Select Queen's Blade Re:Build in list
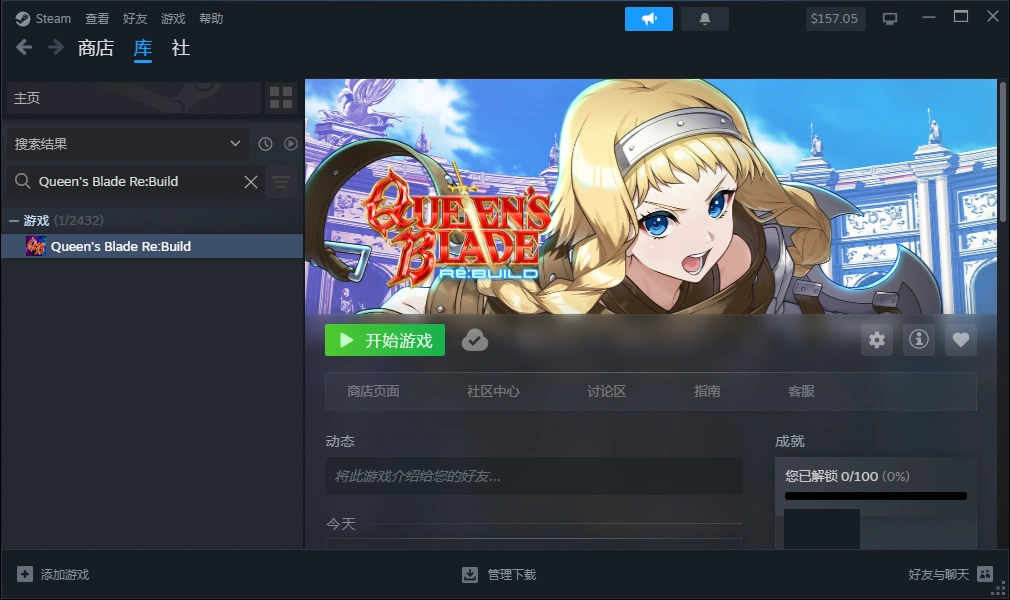 click(152, 246)
